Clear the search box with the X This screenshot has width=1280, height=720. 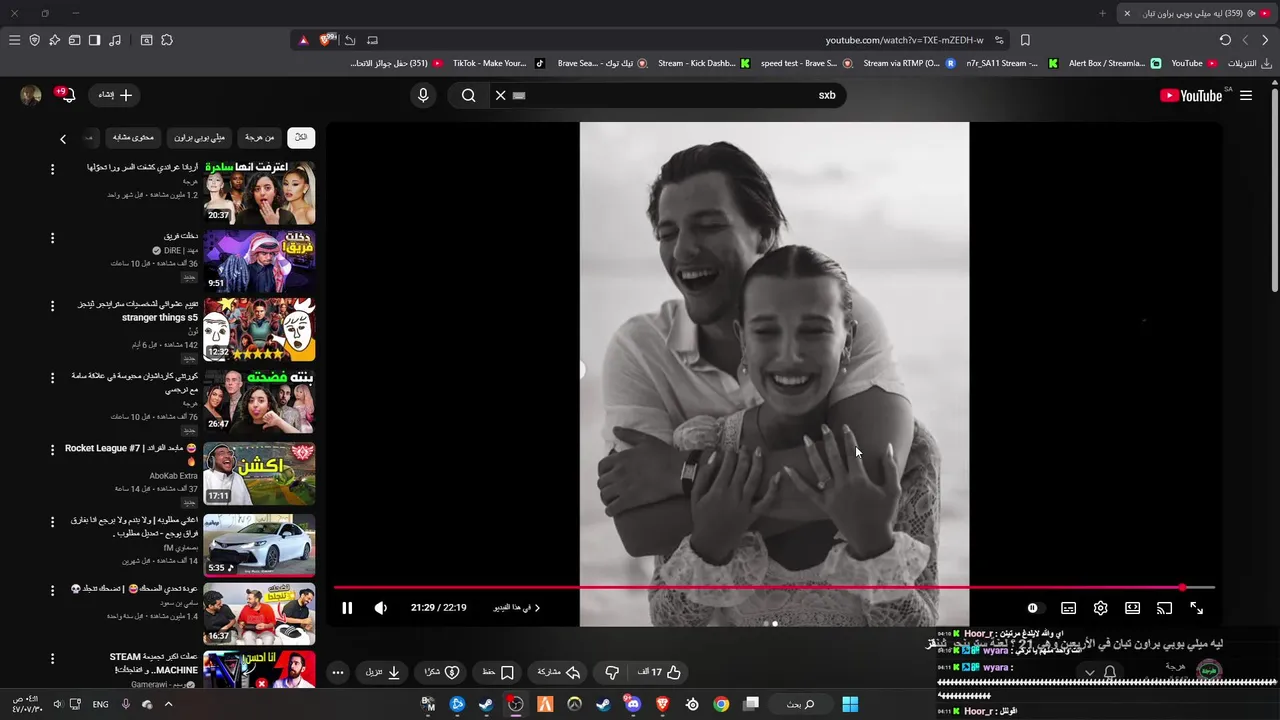(501, 95)
